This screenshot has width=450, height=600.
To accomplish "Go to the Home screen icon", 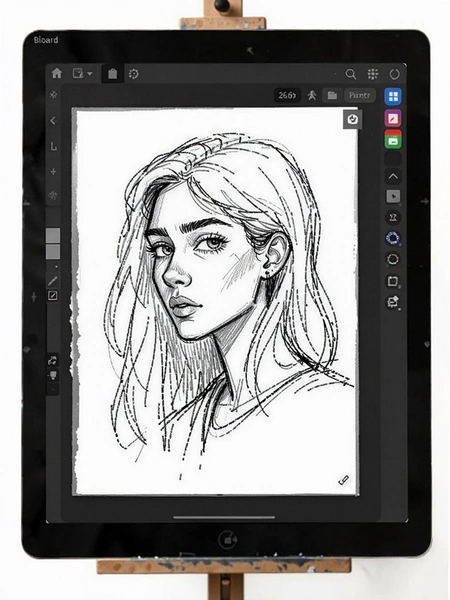I will [57, 73].
